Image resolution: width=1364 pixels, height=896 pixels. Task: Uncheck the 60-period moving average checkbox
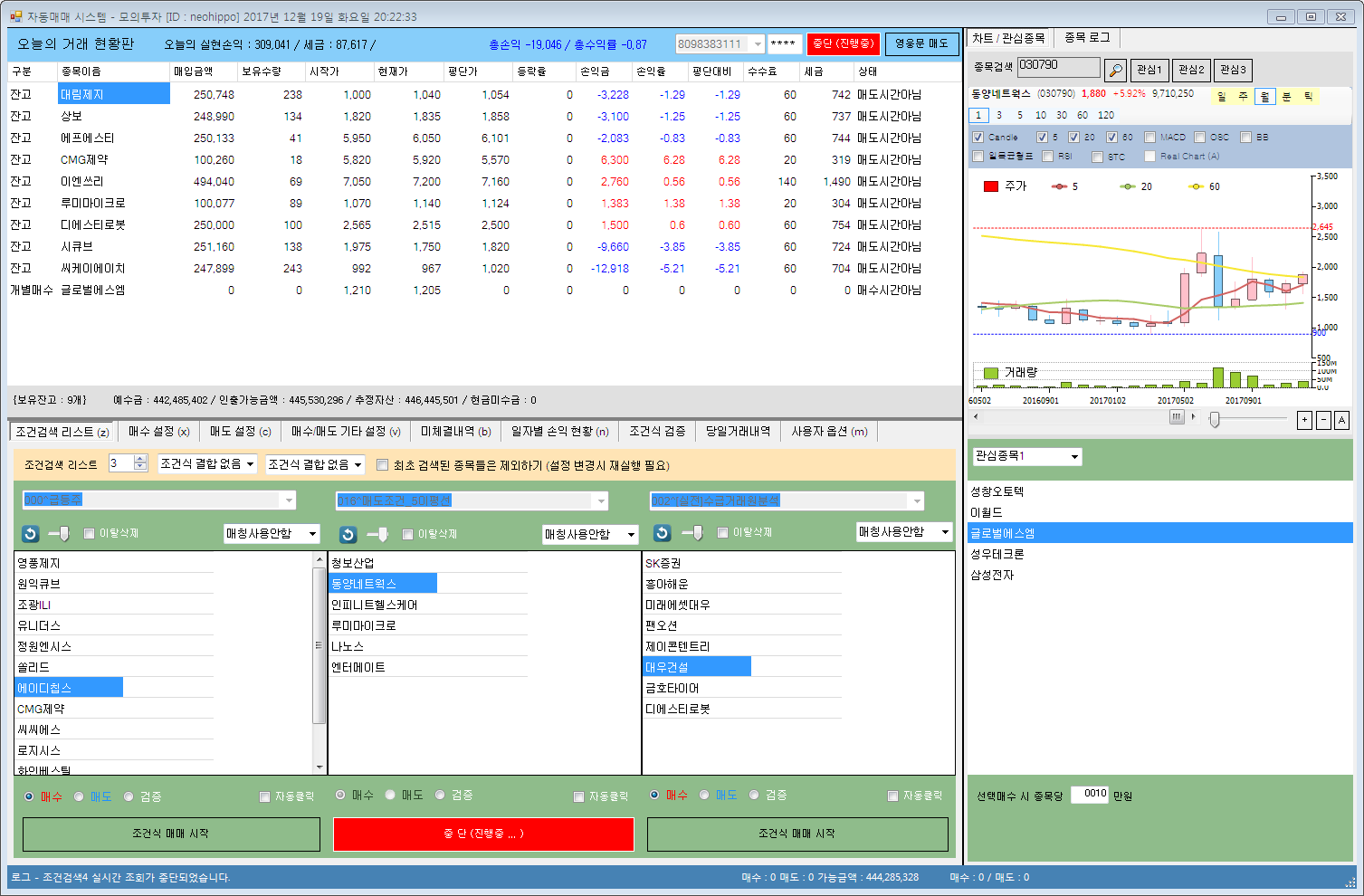tap(1112, 138)
